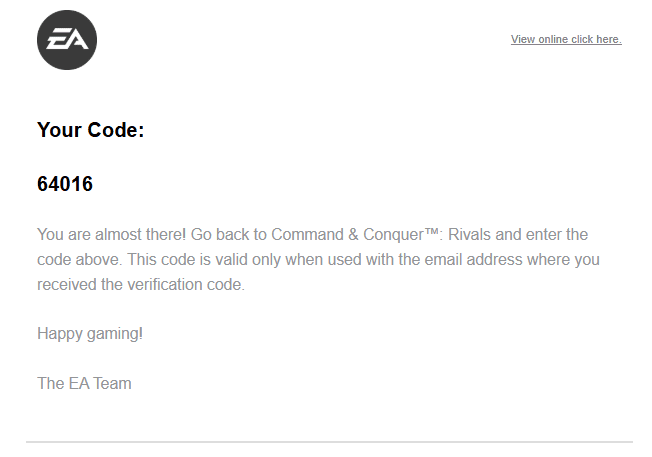The height and width of the screenshot is (457, 652).
Task: Click the verification code 64016
Action: tap(65, 184)
